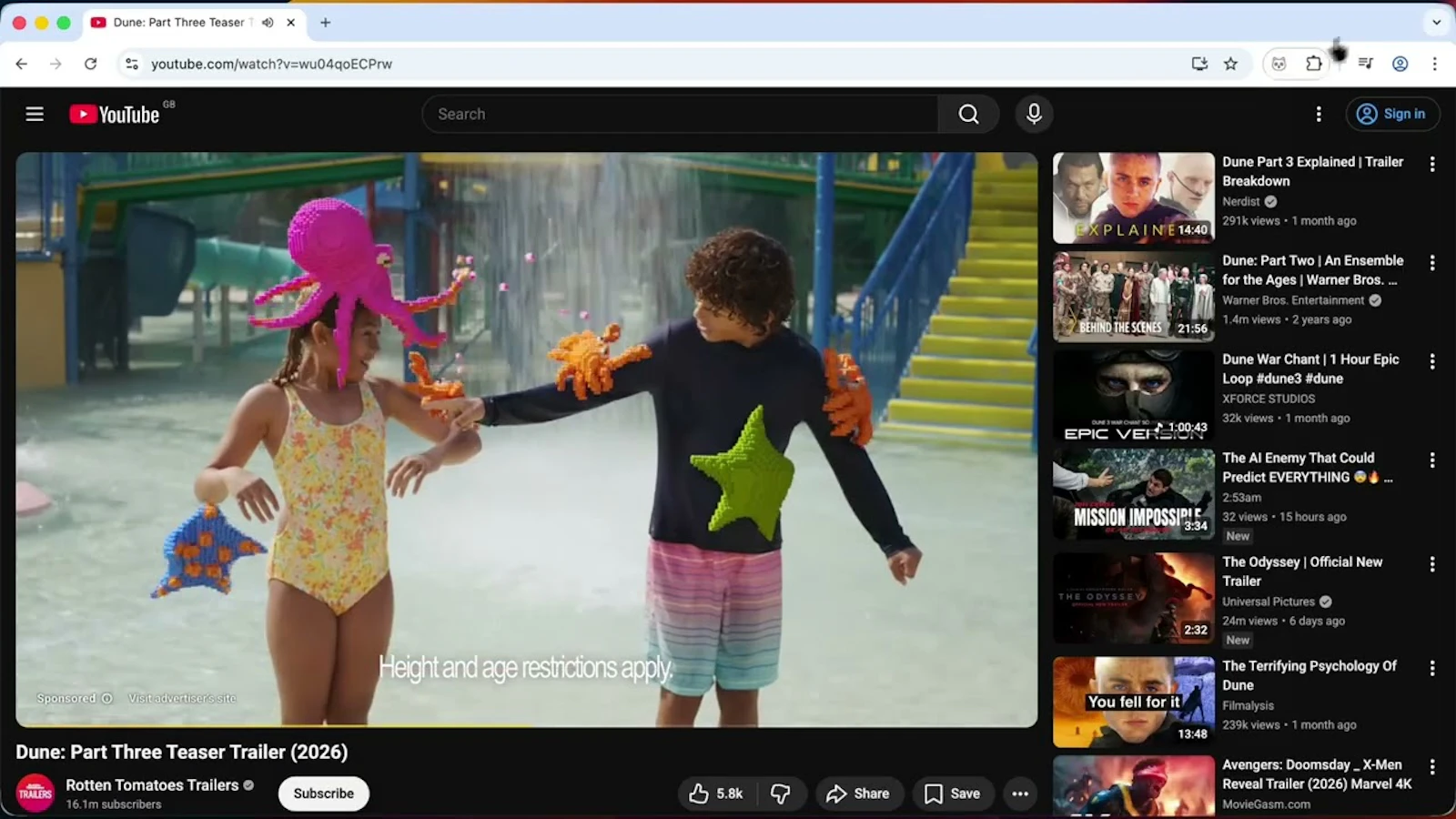Open options for Dune Part 3 Explained

[x=1432, y=164]
